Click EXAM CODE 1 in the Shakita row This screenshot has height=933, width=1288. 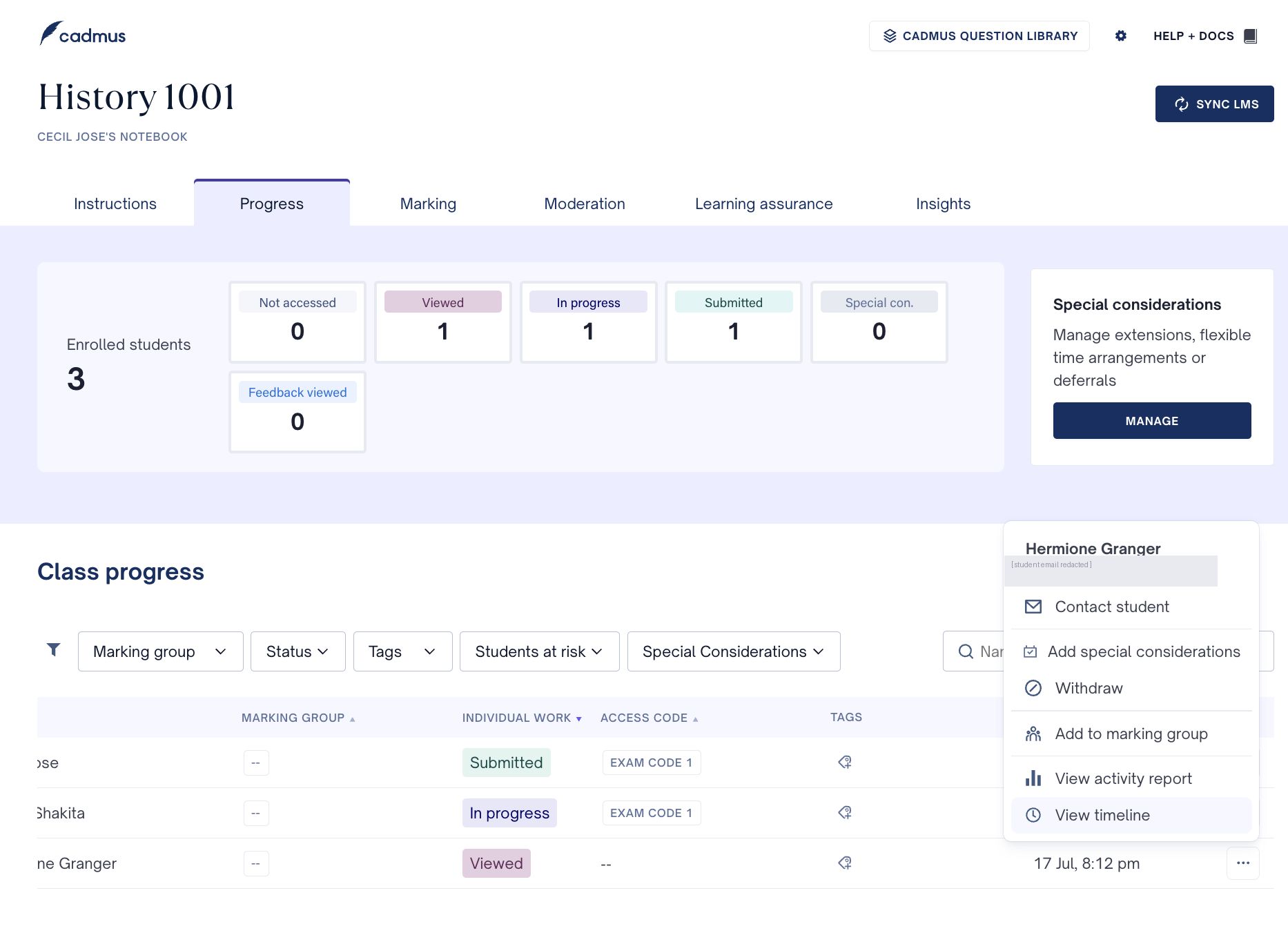click(x=652, y=813)
